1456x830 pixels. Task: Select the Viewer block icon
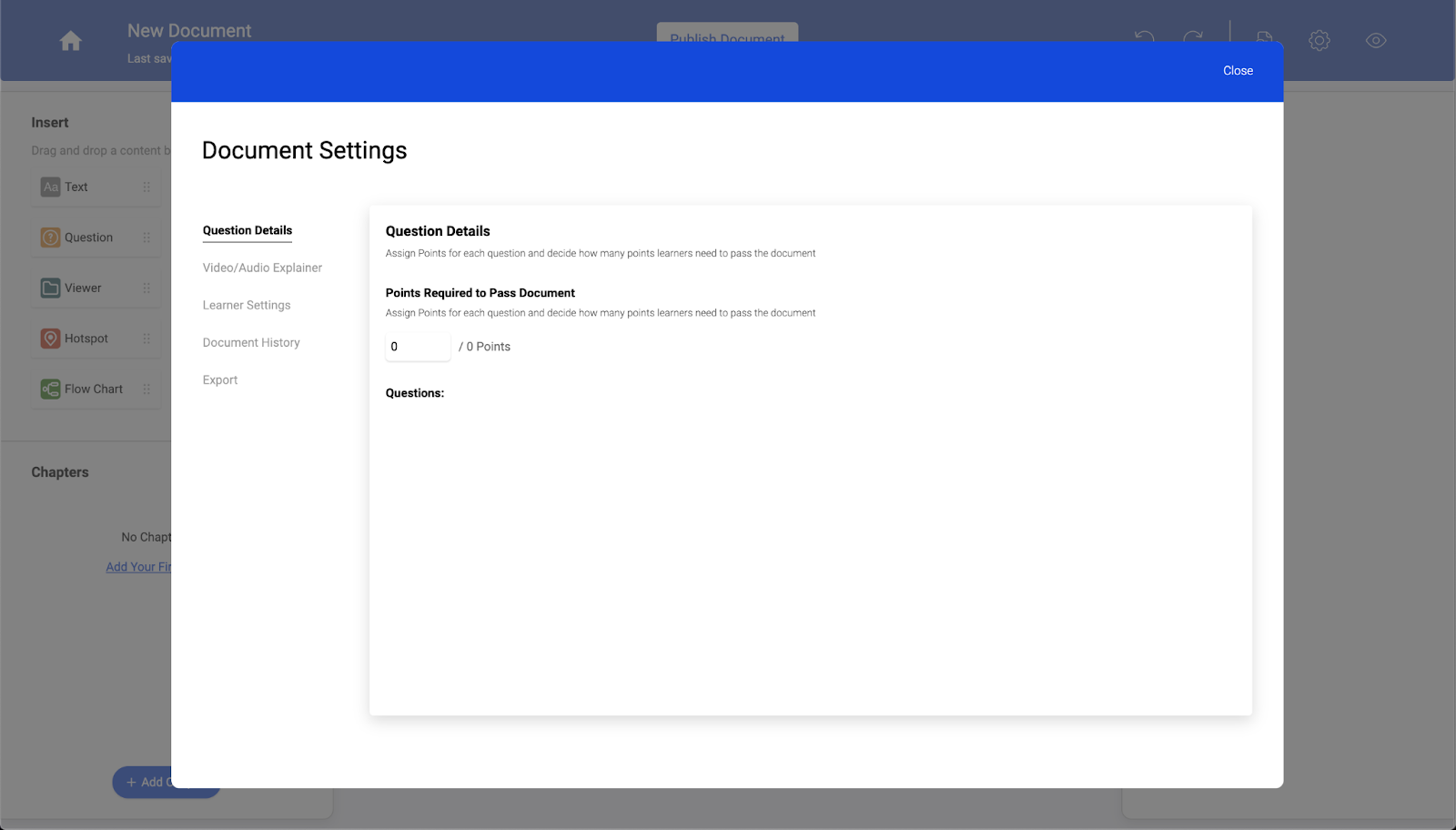point(51,288)
